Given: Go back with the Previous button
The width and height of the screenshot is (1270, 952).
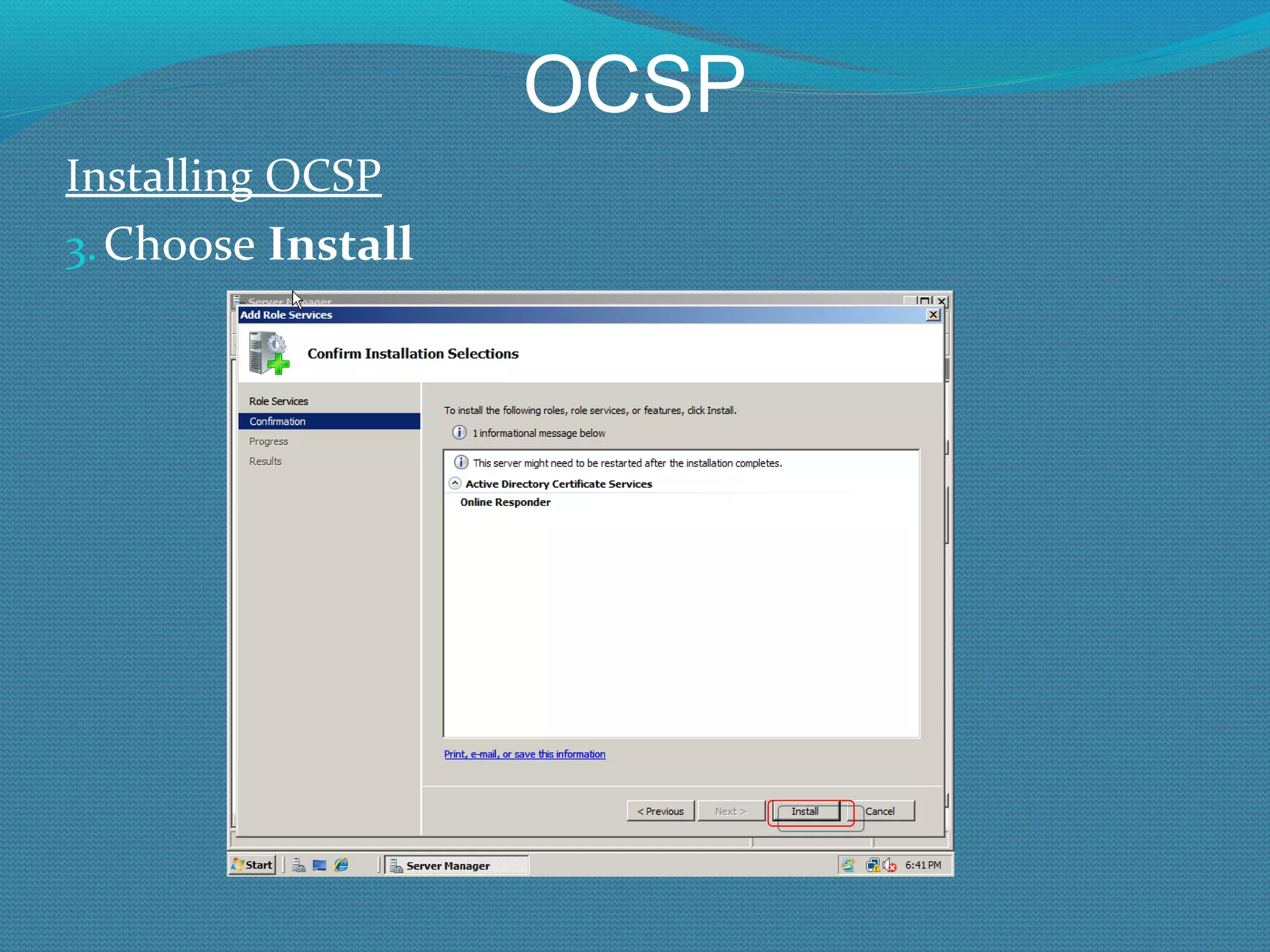Looking at the screenshot, I should pos(660,811).
